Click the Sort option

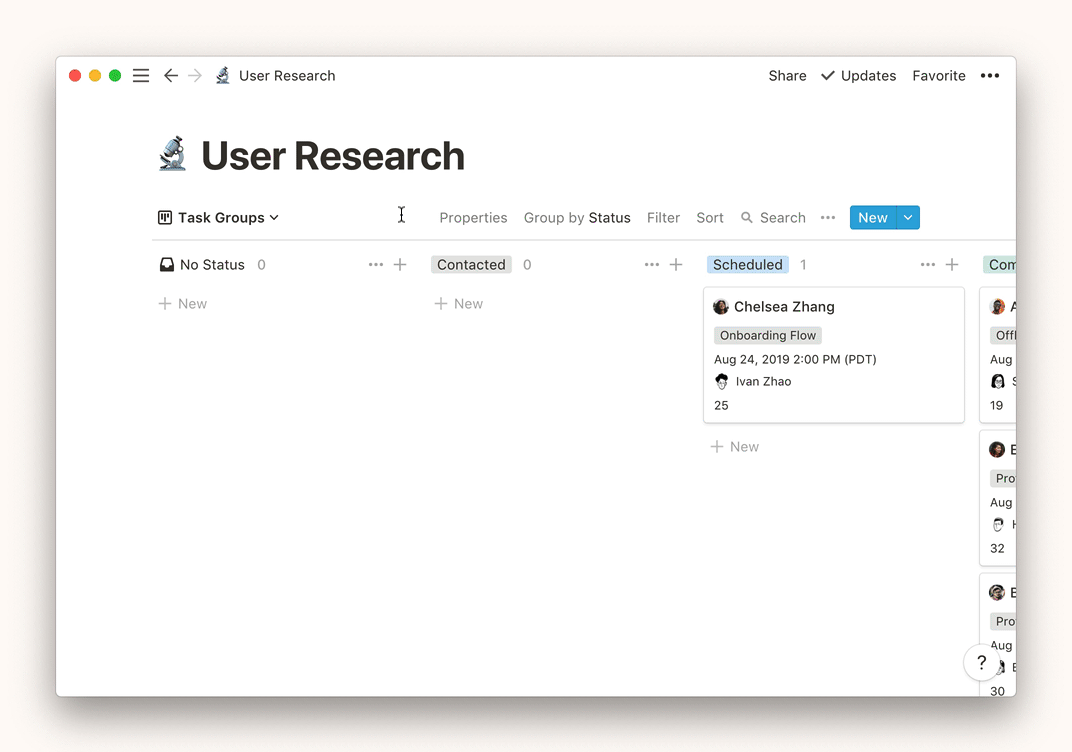(710, 218)
